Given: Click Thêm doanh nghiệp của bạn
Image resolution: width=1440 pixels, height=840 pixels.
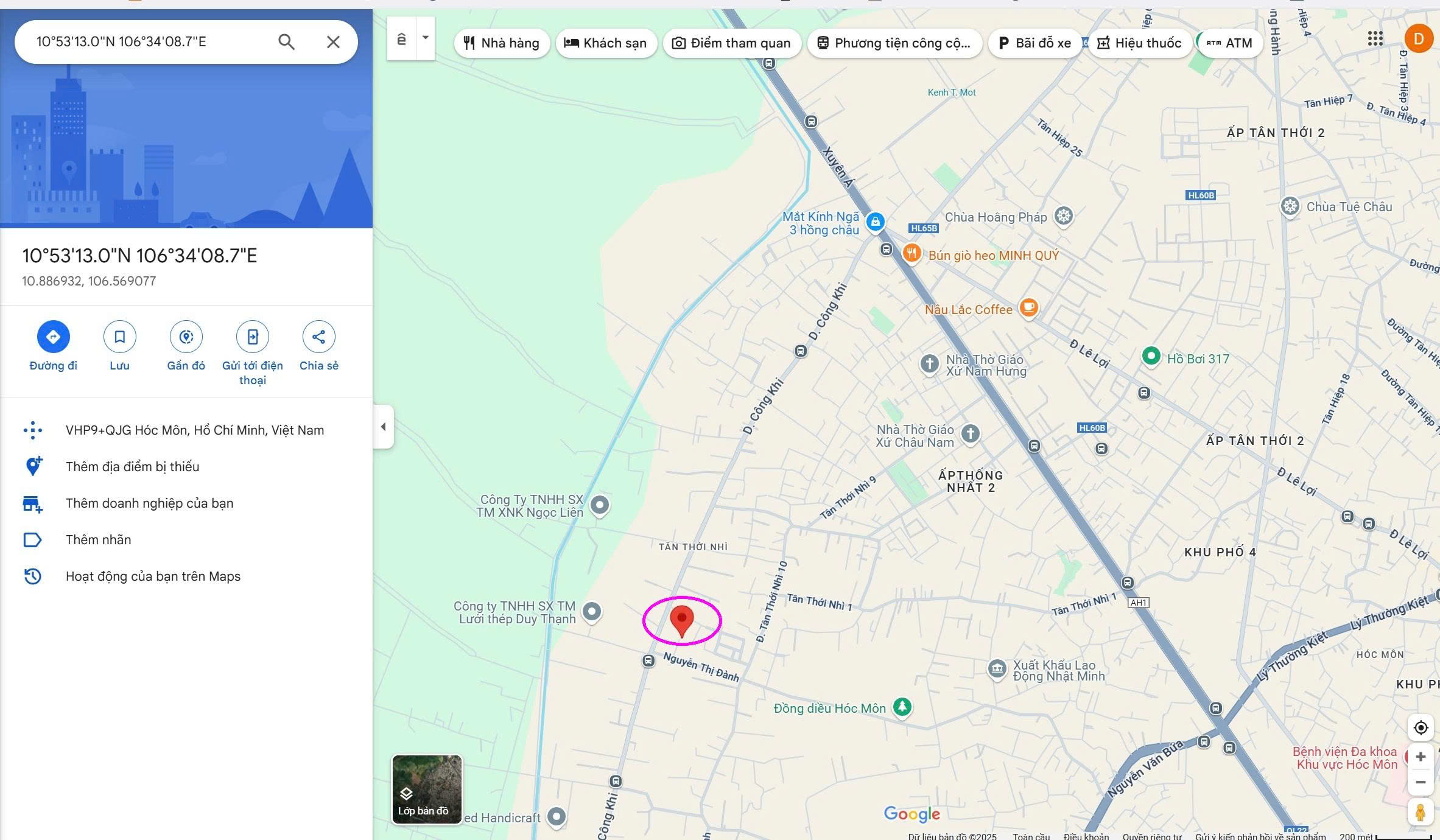Looking at the screenshot, I should click(x=149, y=503).
